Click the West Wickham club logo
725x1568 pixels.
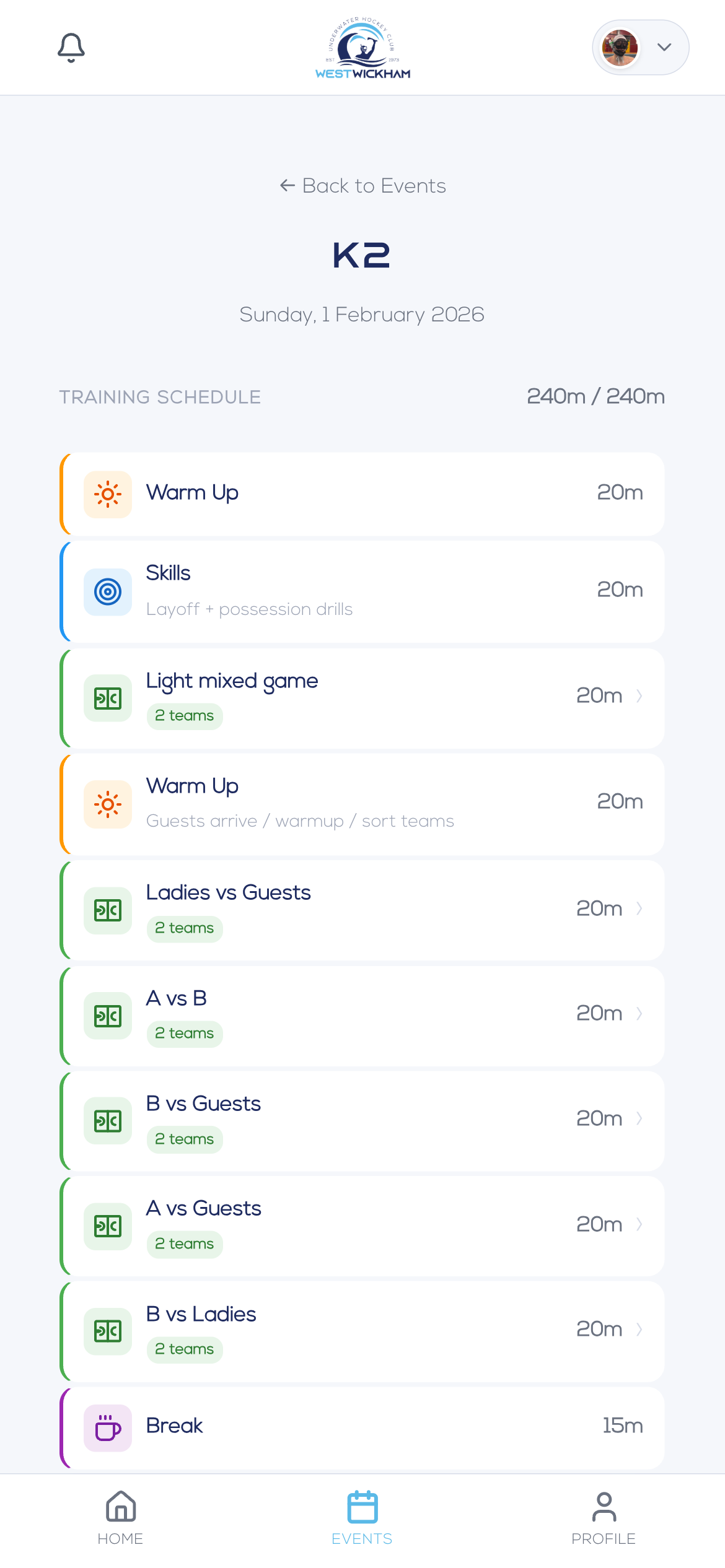(x=362, y=48)
